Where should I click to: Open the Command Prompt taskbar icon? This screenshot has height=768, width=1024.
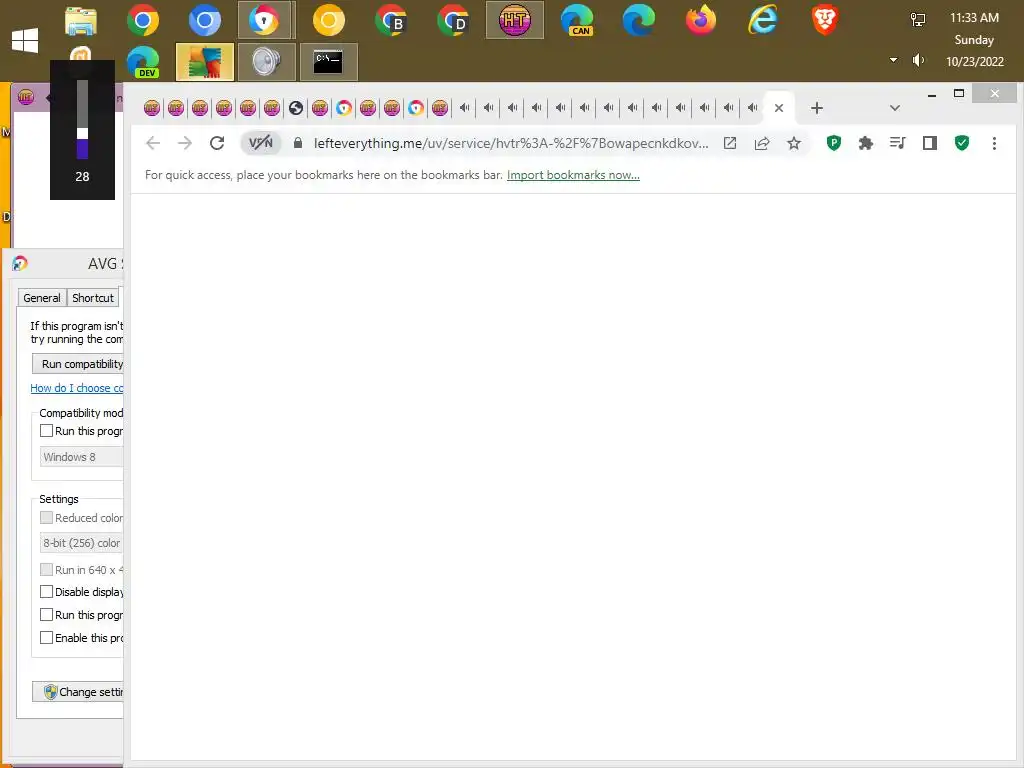[328, 62]
